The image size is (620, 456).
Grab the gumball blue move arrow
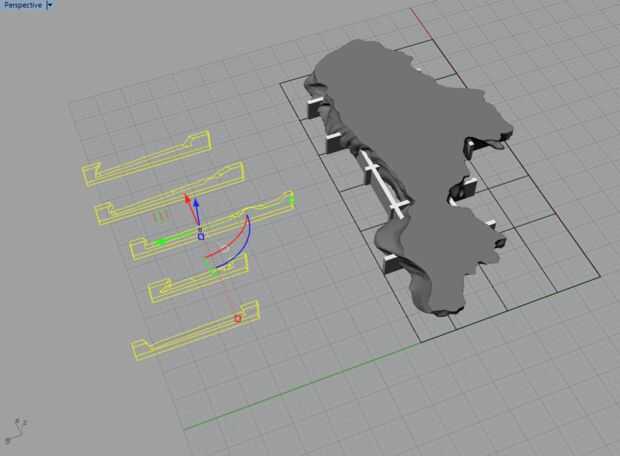(x=196, y=206)
